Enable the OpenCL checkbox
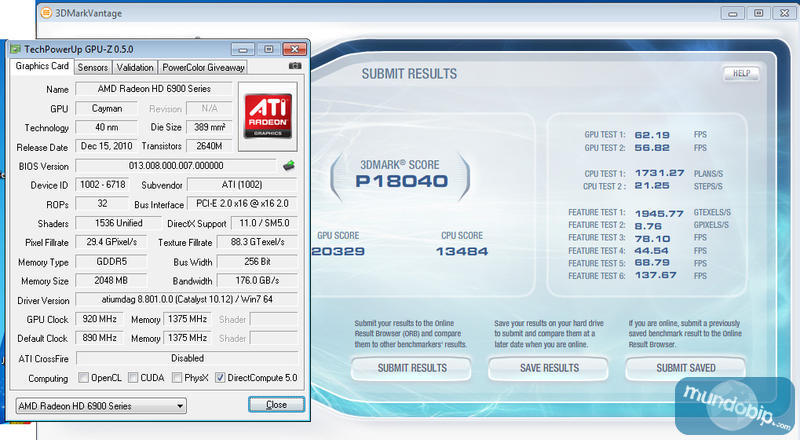 tap(83, 378)
